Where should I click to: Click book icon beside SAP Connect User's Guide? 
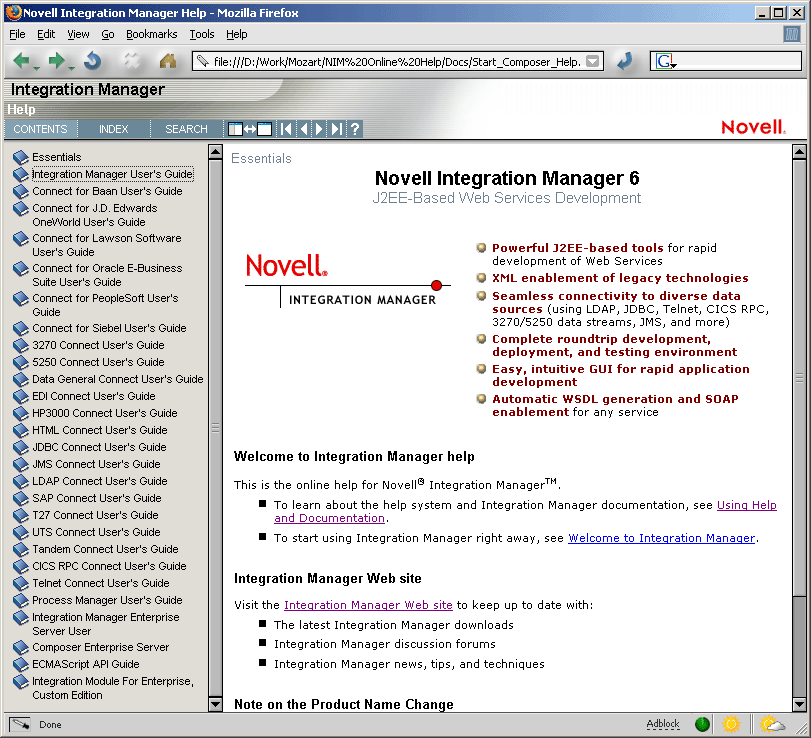[x=21, y=498]
